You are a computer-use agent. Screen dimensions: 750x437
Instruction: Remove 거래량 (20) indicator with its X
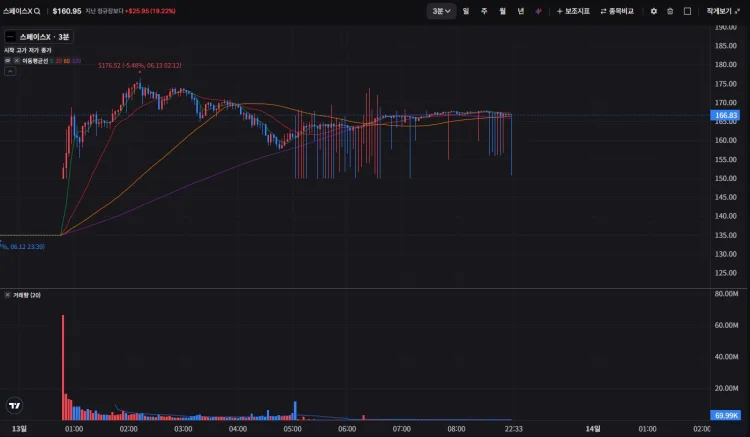(7, 295)
